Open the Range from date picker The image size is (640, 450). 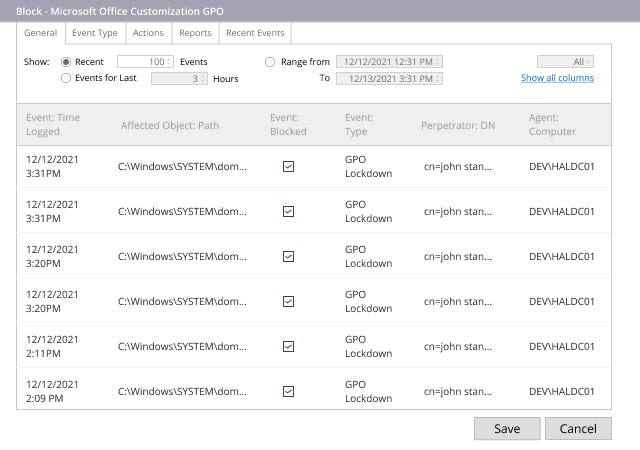point(389,62)
